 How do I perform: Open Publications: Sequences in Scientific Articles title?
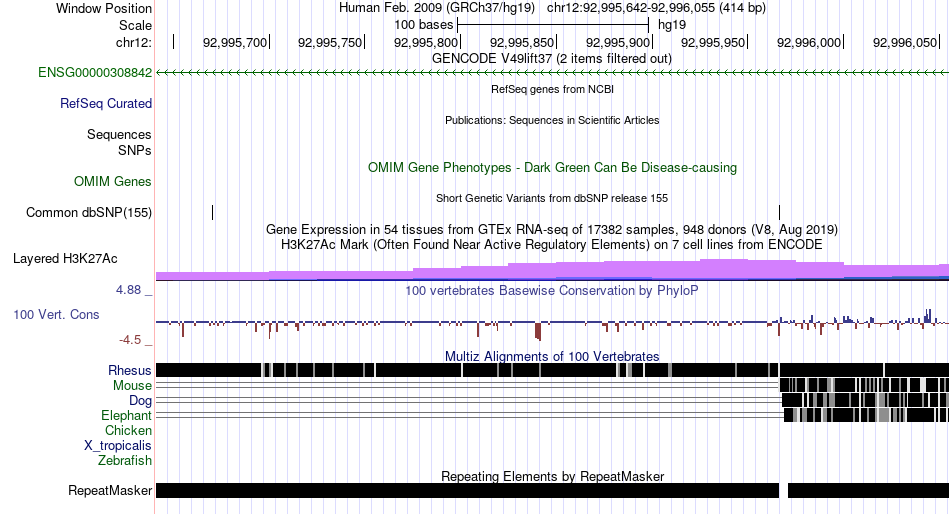[x=552, y=120]
